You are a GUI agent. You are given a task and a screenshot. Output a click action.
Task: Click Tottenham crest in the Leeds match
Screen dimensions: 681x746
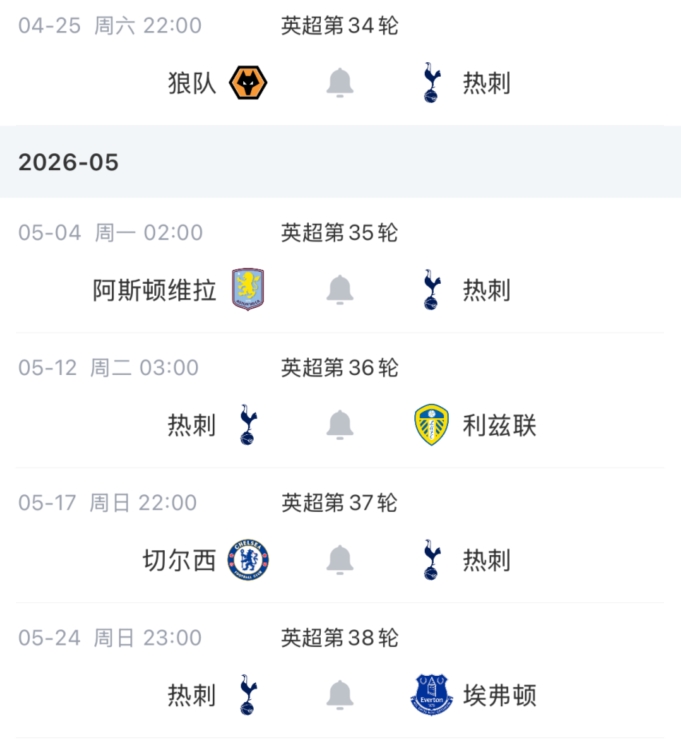(248, 425)
